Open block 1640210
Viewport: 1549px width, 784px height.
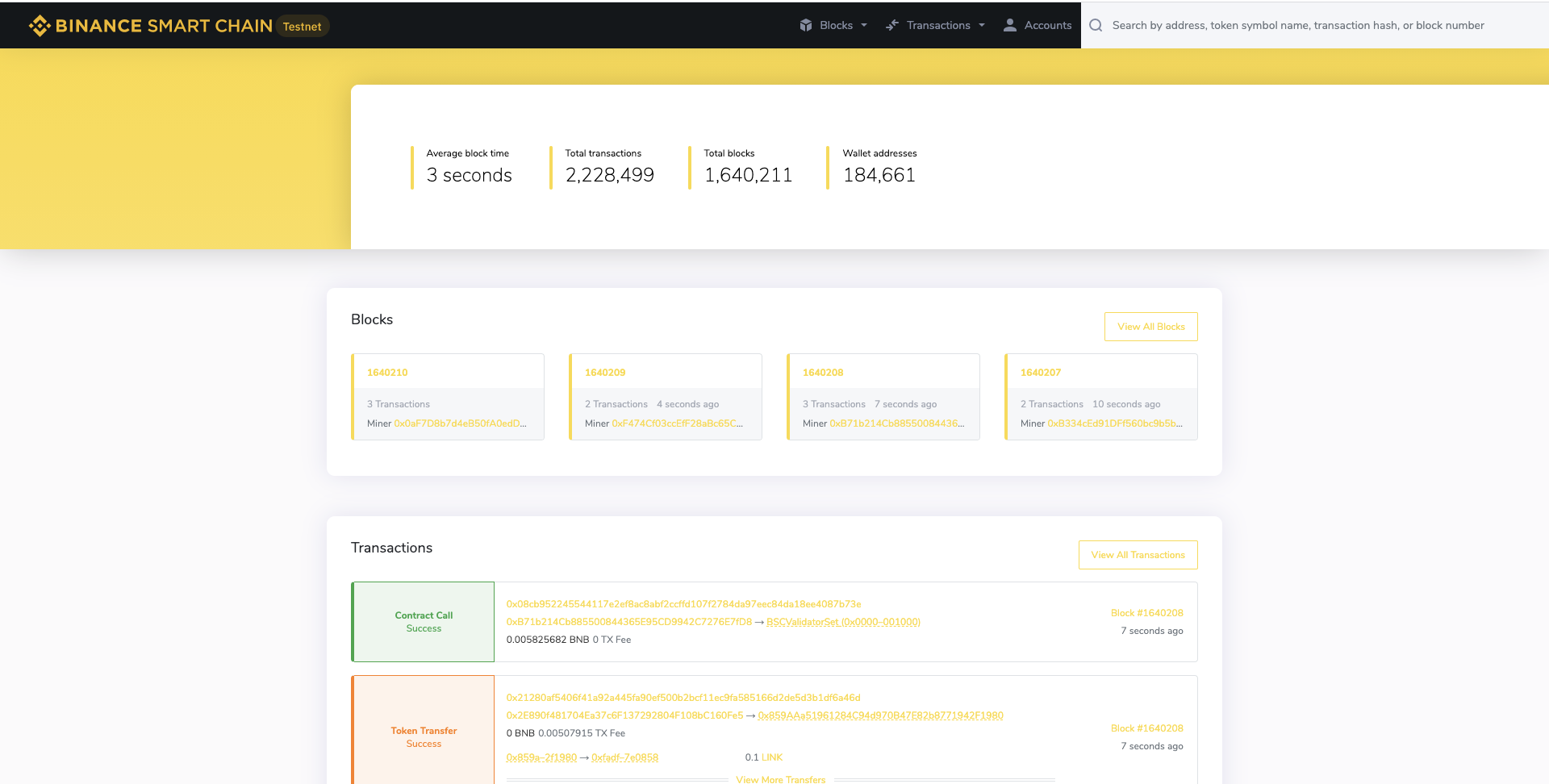point(387,373)
